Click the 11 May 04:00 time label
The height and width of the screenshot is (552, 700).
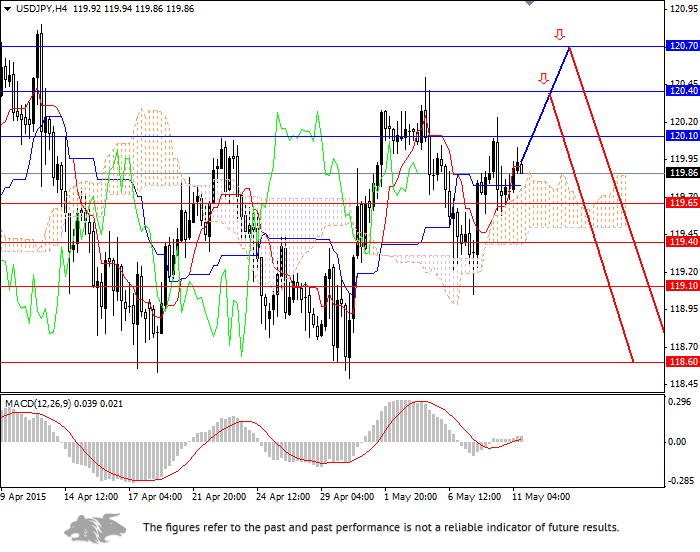click(541, 497)
